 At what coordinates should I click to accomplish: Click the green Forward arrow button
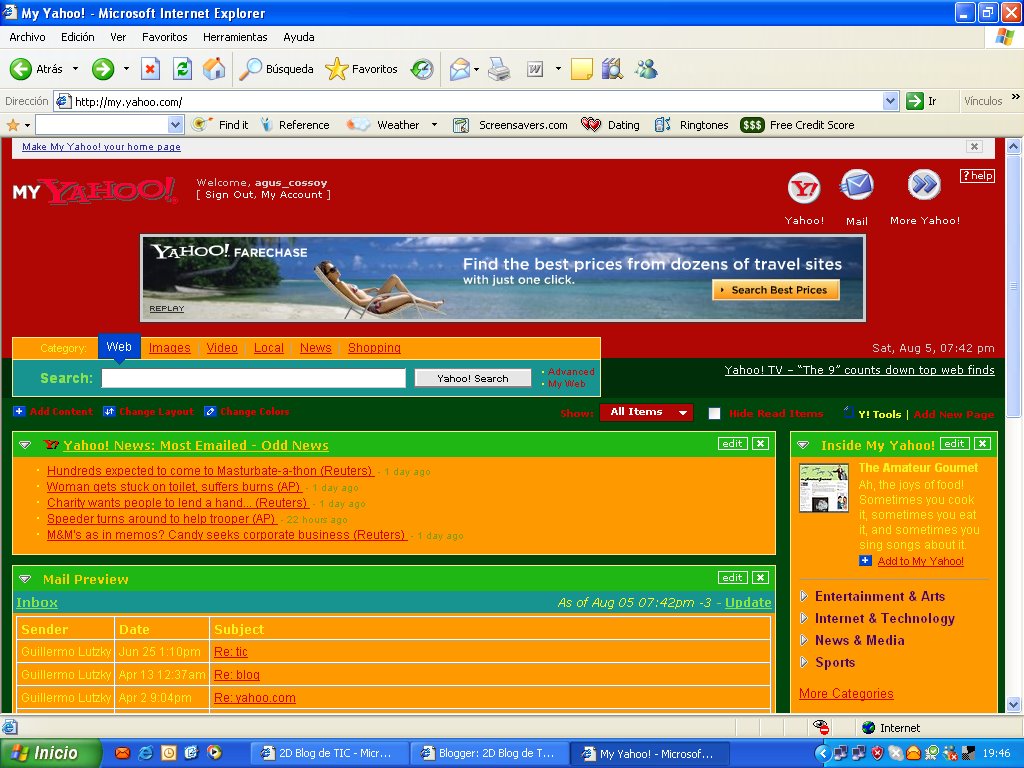[x=103, y=69]
